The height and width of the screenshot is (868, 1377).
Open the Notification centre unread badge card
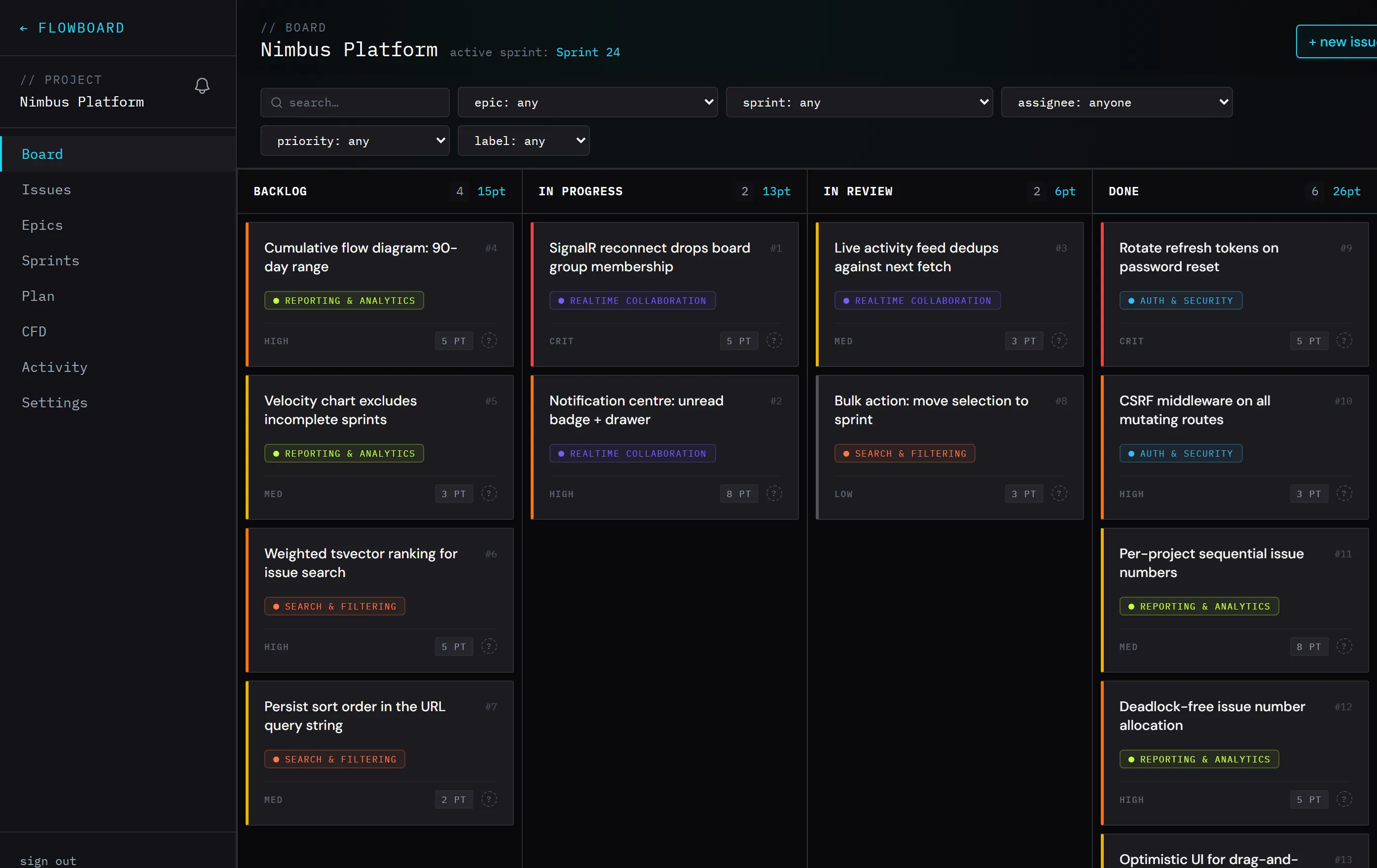click(664, 447)
